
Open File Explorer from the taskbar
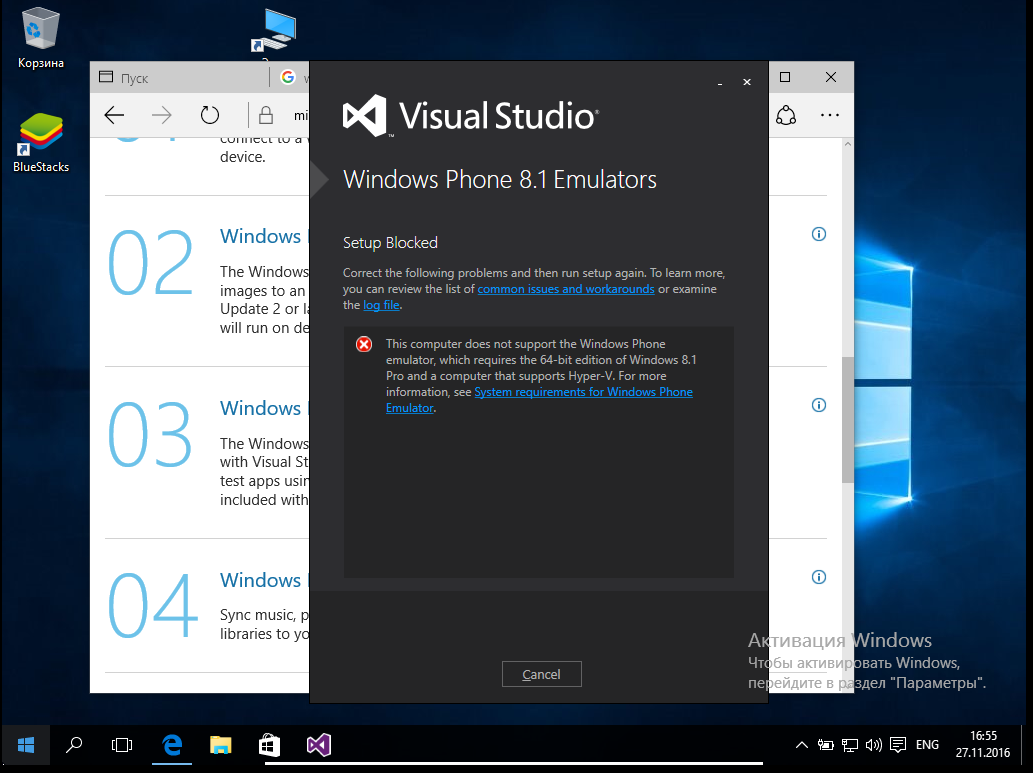pos(221,745)
